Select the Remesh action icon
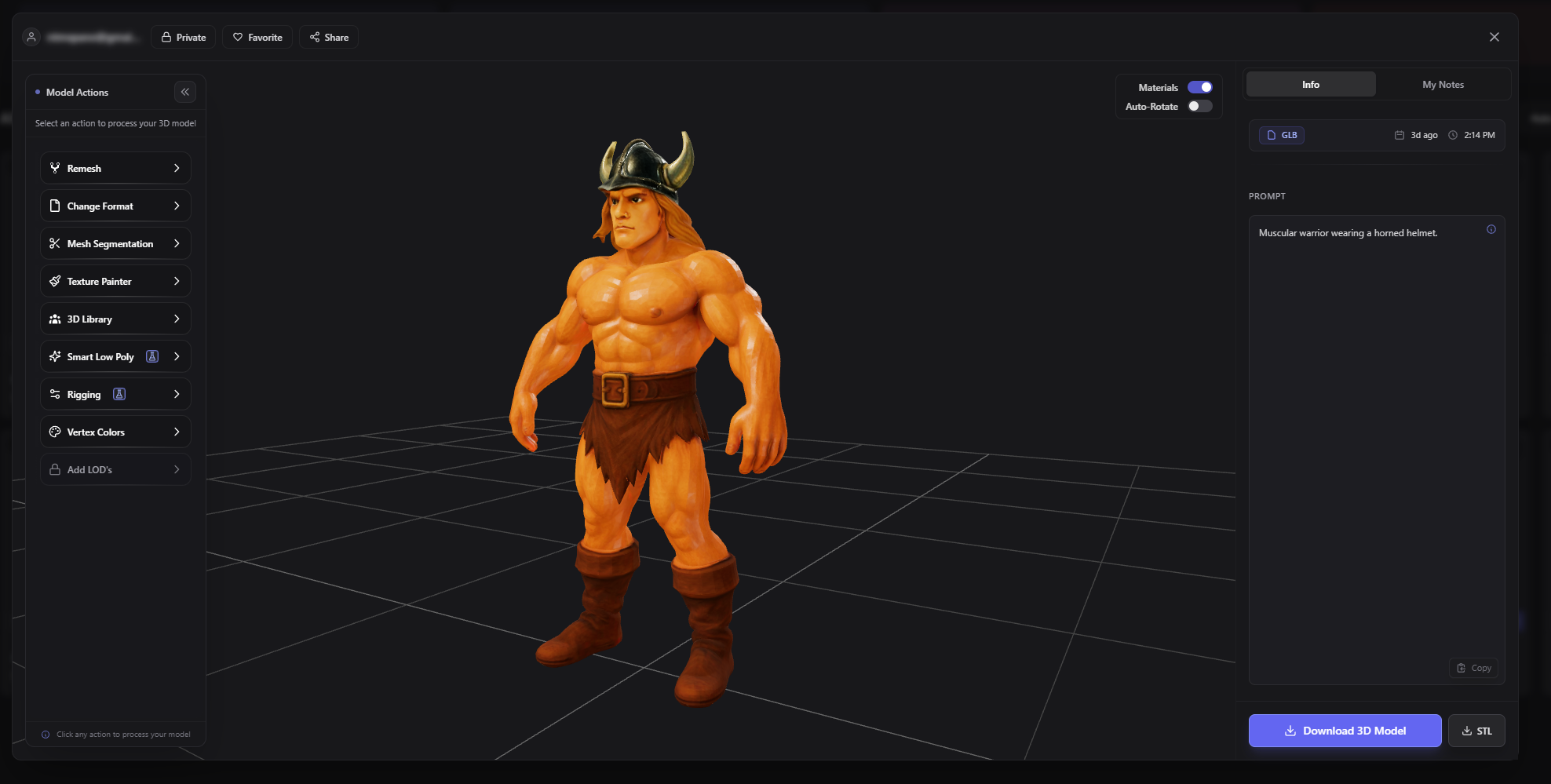 (55, 168)
